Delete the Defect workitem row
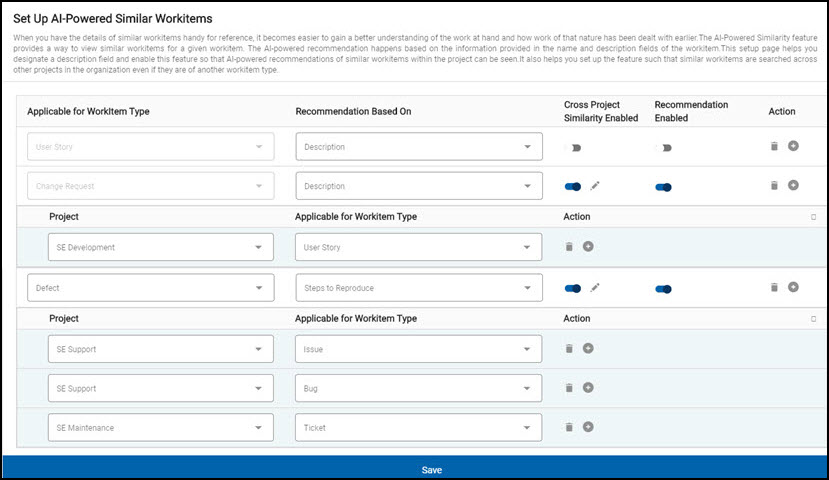This screenshot has width=829, height=480. pos(774,288)
